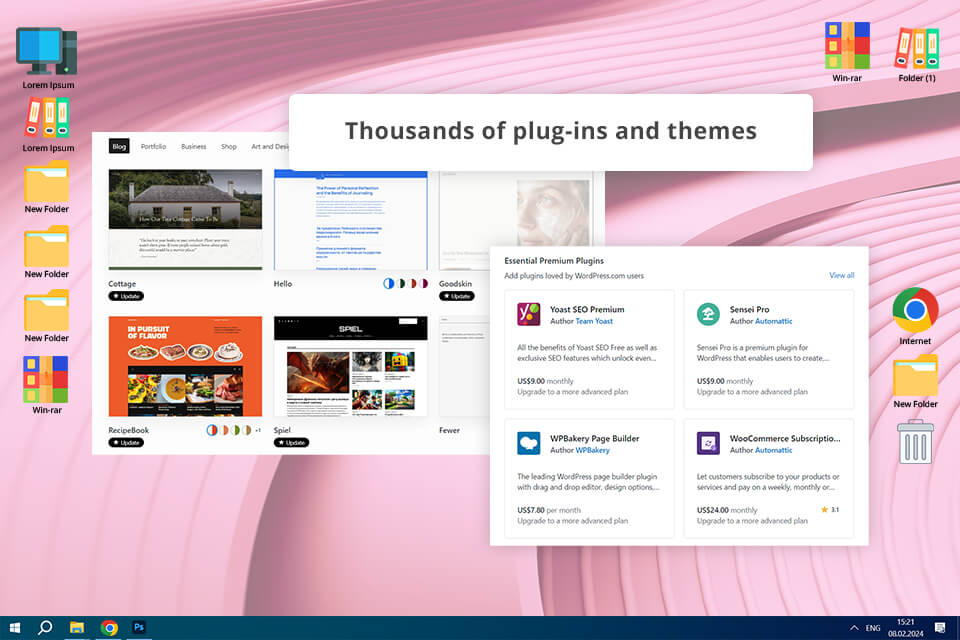Open File Explorer from the taskbar
This screenshot has height=640, width=960.
(77, 628)
